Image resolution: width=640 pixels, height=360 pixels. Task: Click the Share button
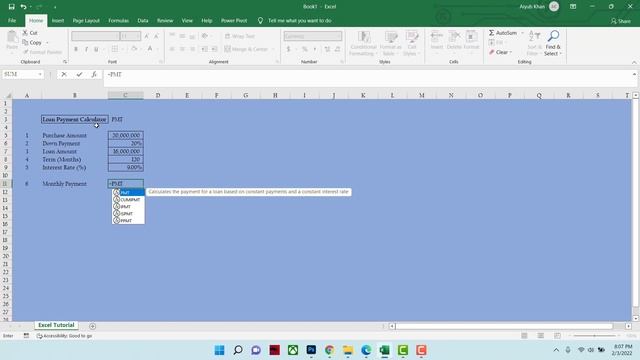(621, 21)
